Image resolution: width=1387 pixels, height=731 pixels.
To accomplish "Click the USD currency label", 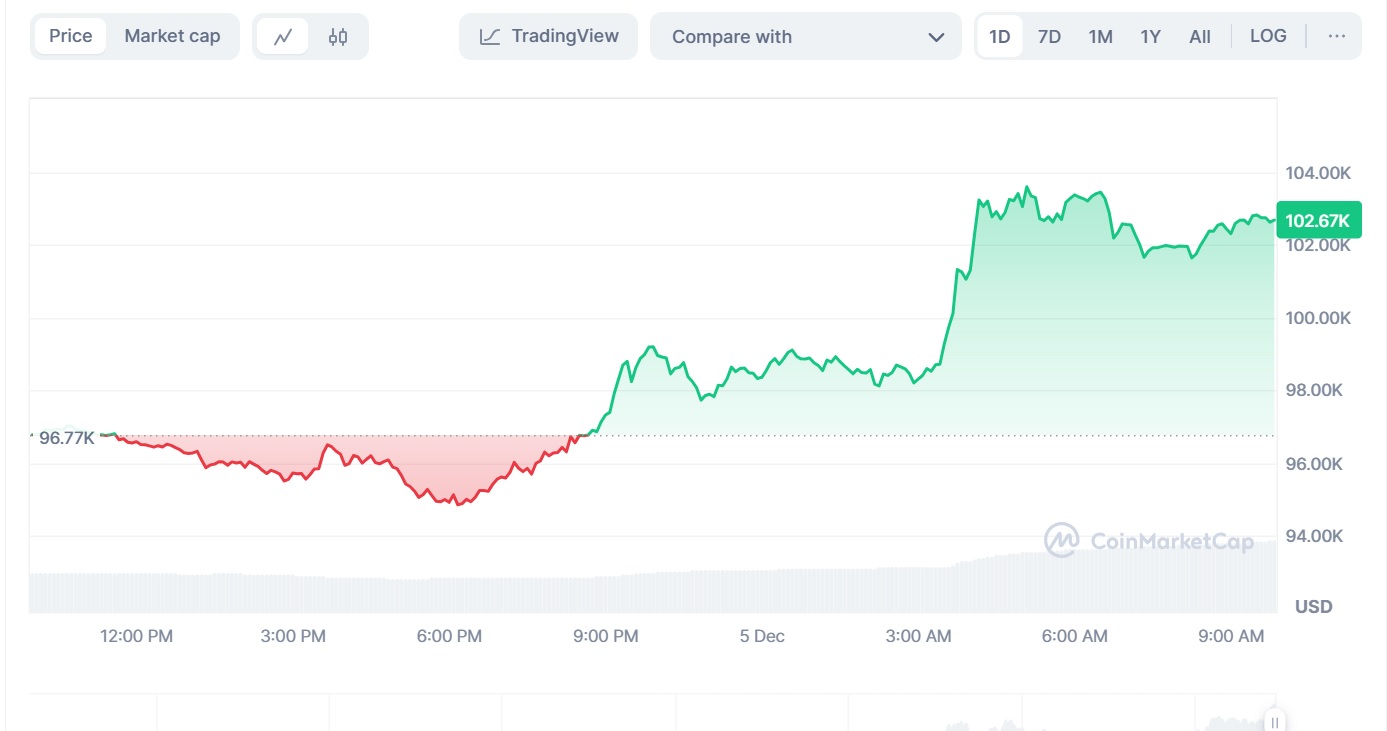I will click(1314, 606).
